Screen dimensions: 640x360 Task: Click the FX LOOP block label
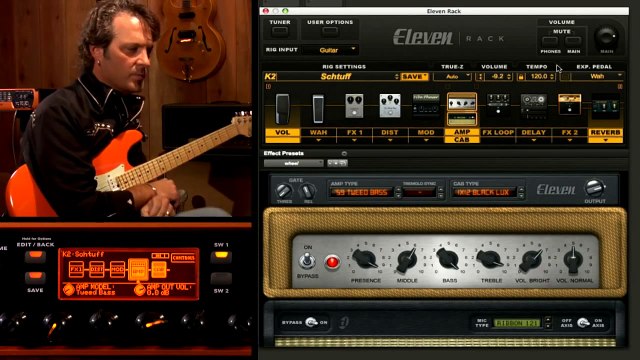coord(498,132)
